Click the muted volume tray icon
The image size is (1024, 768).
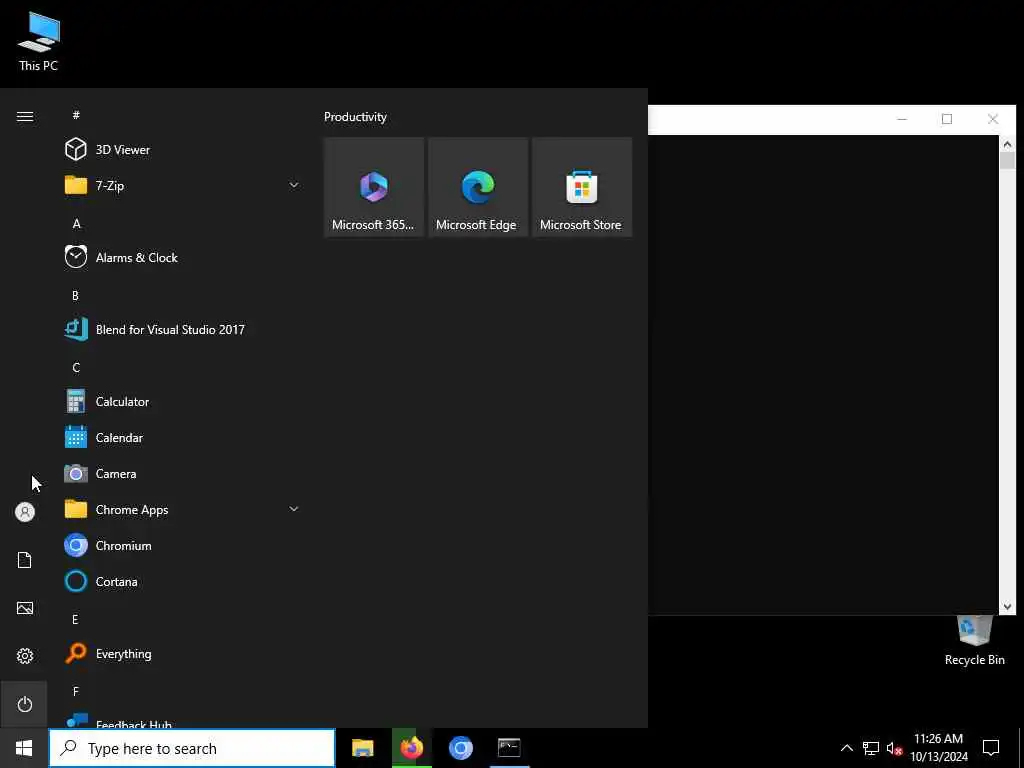[x=894, y=748]
